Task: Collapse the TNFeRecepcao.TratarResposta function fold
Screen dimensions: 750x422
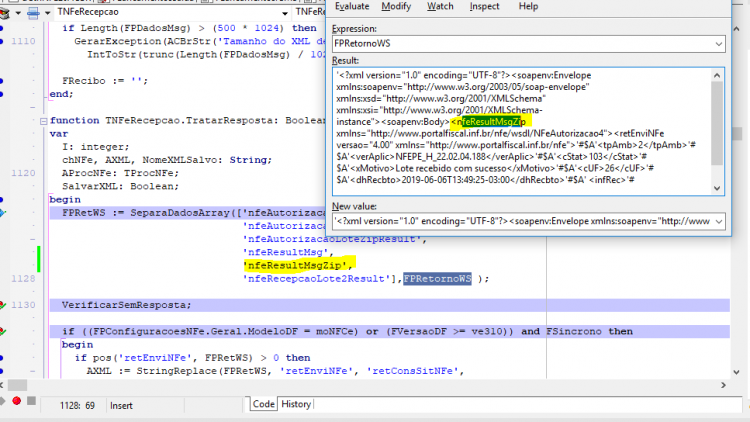Action: (44, 121)
